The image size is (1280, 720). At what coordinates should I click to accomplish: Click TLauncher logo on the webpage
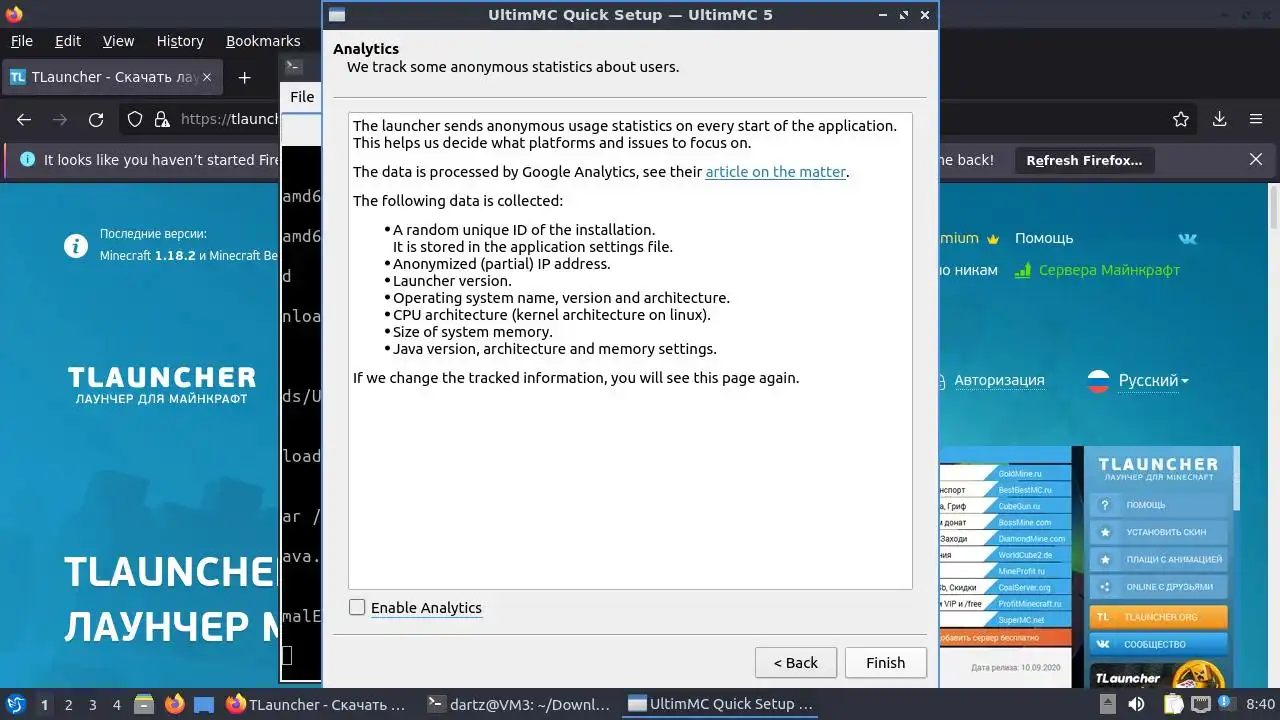(x=162, y=385)
